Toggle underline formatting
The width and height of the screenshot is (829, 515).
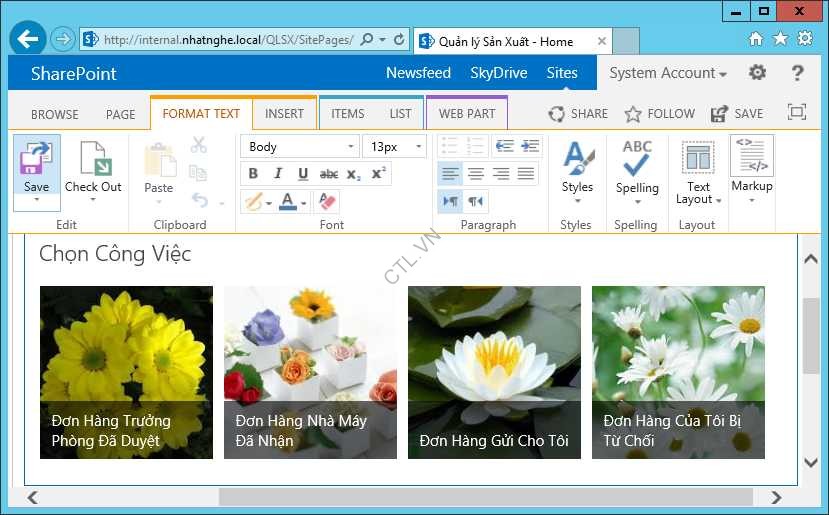(303, 174)
